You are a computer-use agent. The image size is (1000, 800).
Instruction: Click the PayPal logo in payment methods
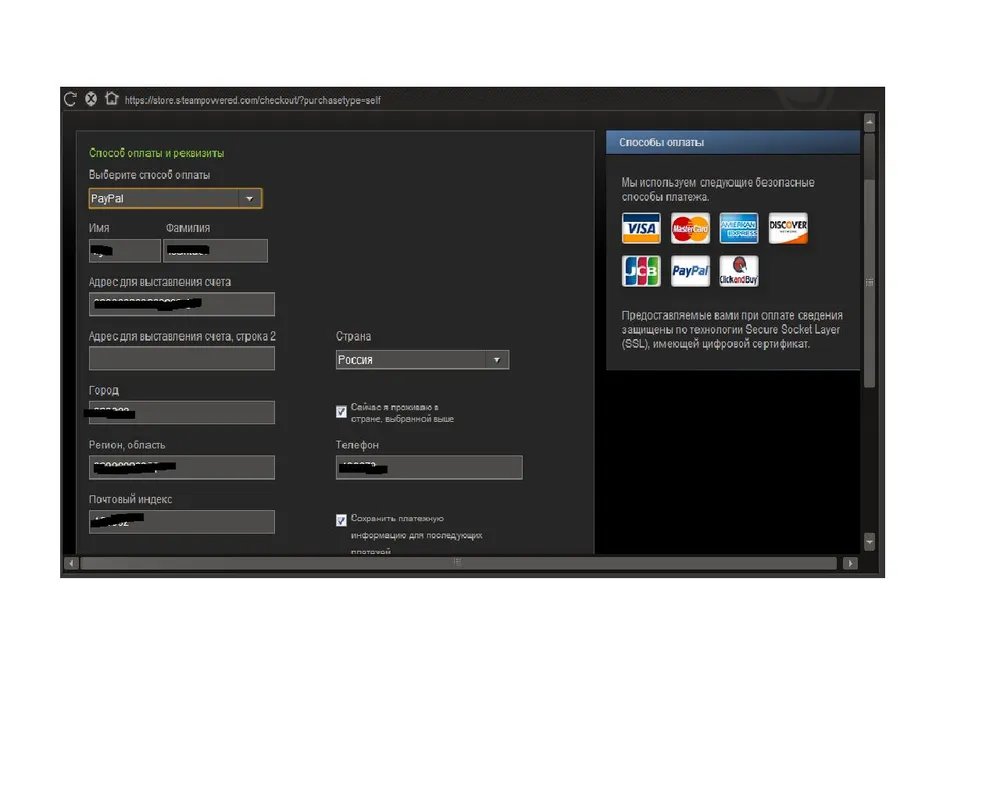tap(690, 271)
